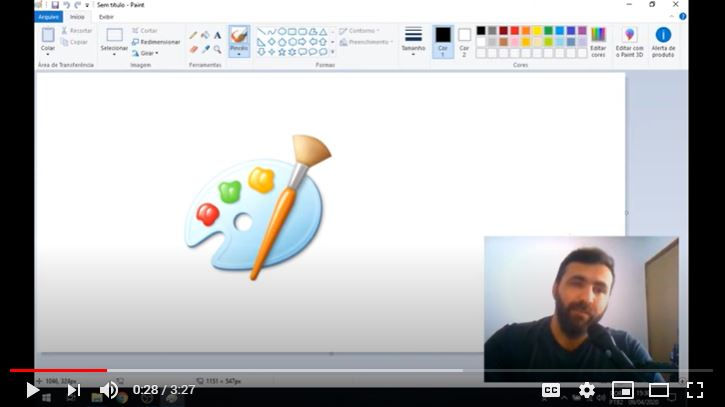Choose the triangle shape
This screenshot has width=725, height=407.
coord(323,32)
